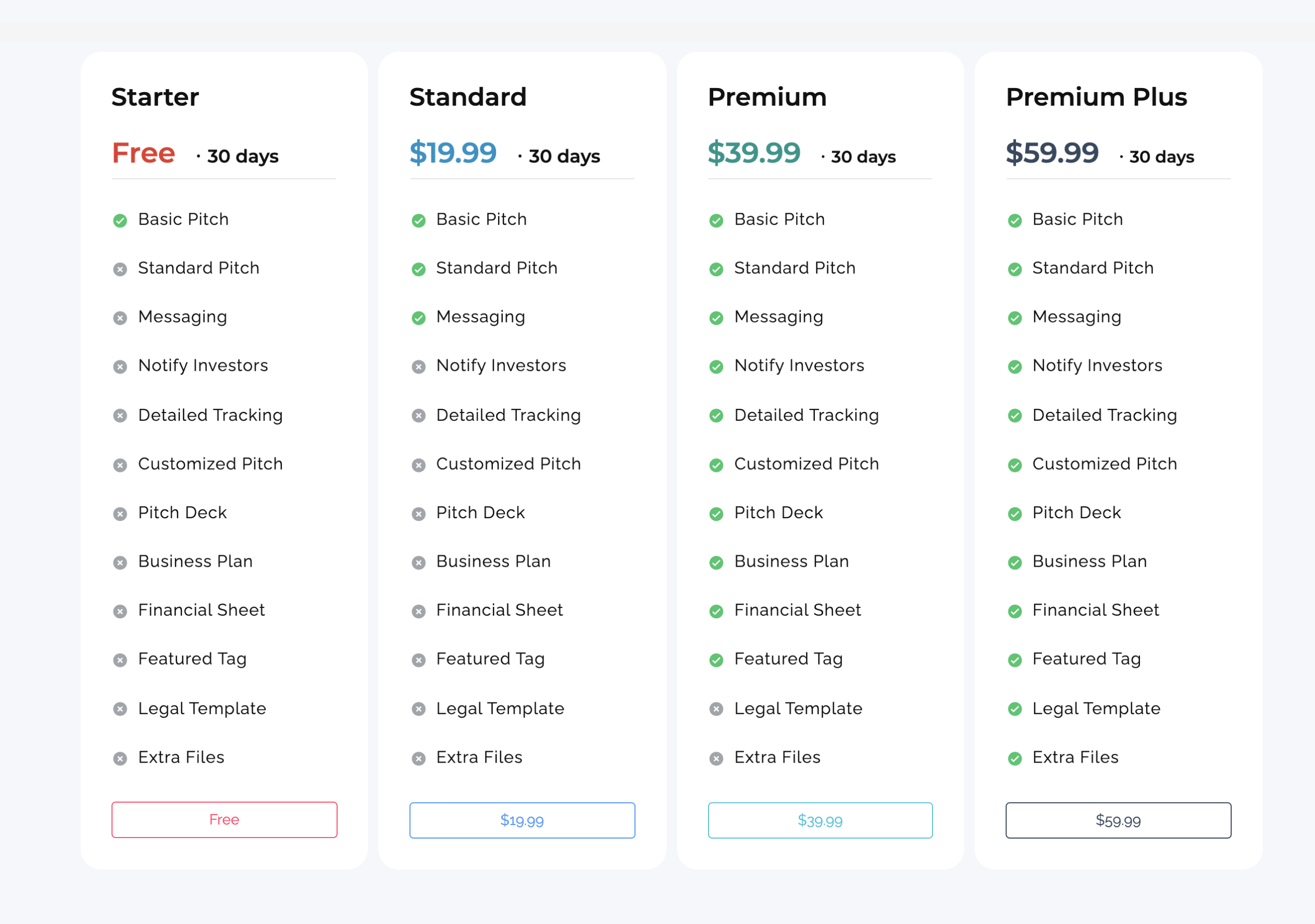
Task: Click gray X beside Premium Legal Template
Action: [716, 709]
